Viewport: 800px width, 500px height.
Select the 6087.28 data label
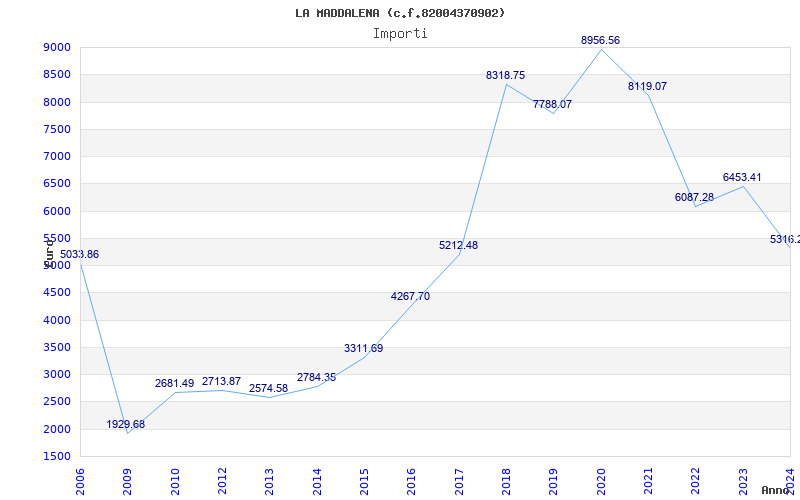[x=694, y=197]
